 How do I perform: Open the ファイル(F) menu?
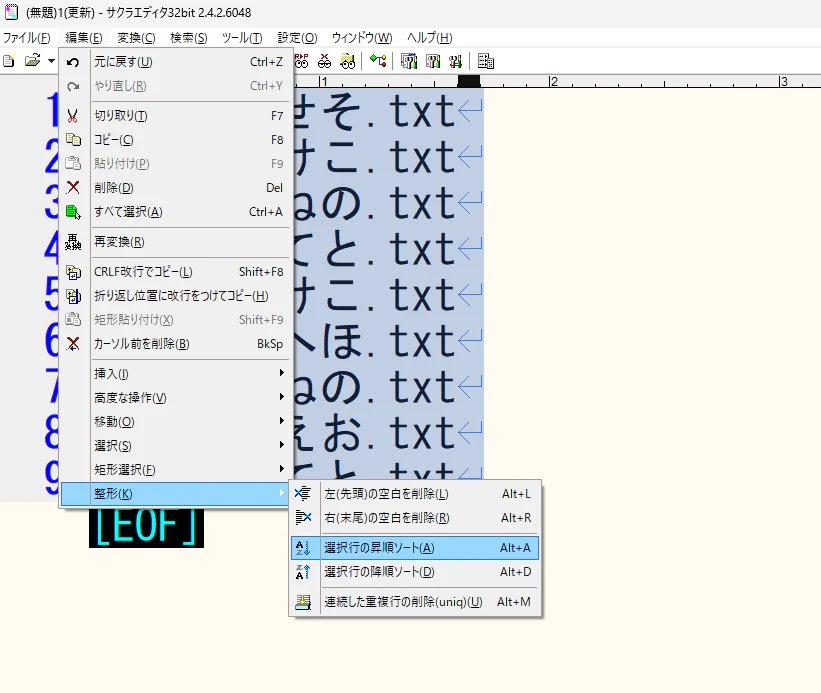point(26,38)
